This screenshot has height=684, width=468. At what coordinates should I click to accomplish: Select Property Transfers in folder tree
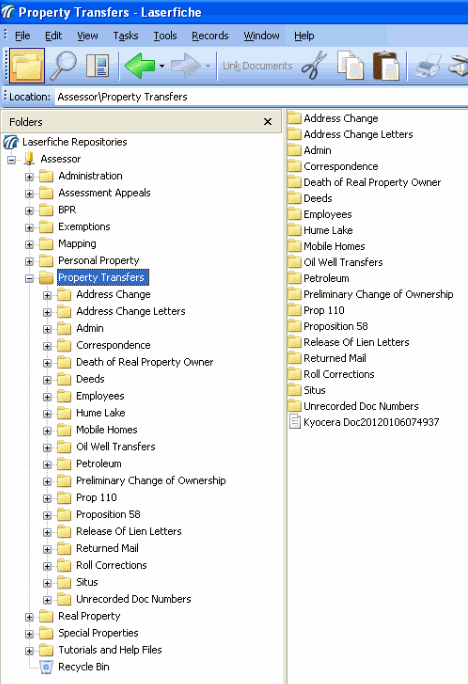[x=103, y=277]
